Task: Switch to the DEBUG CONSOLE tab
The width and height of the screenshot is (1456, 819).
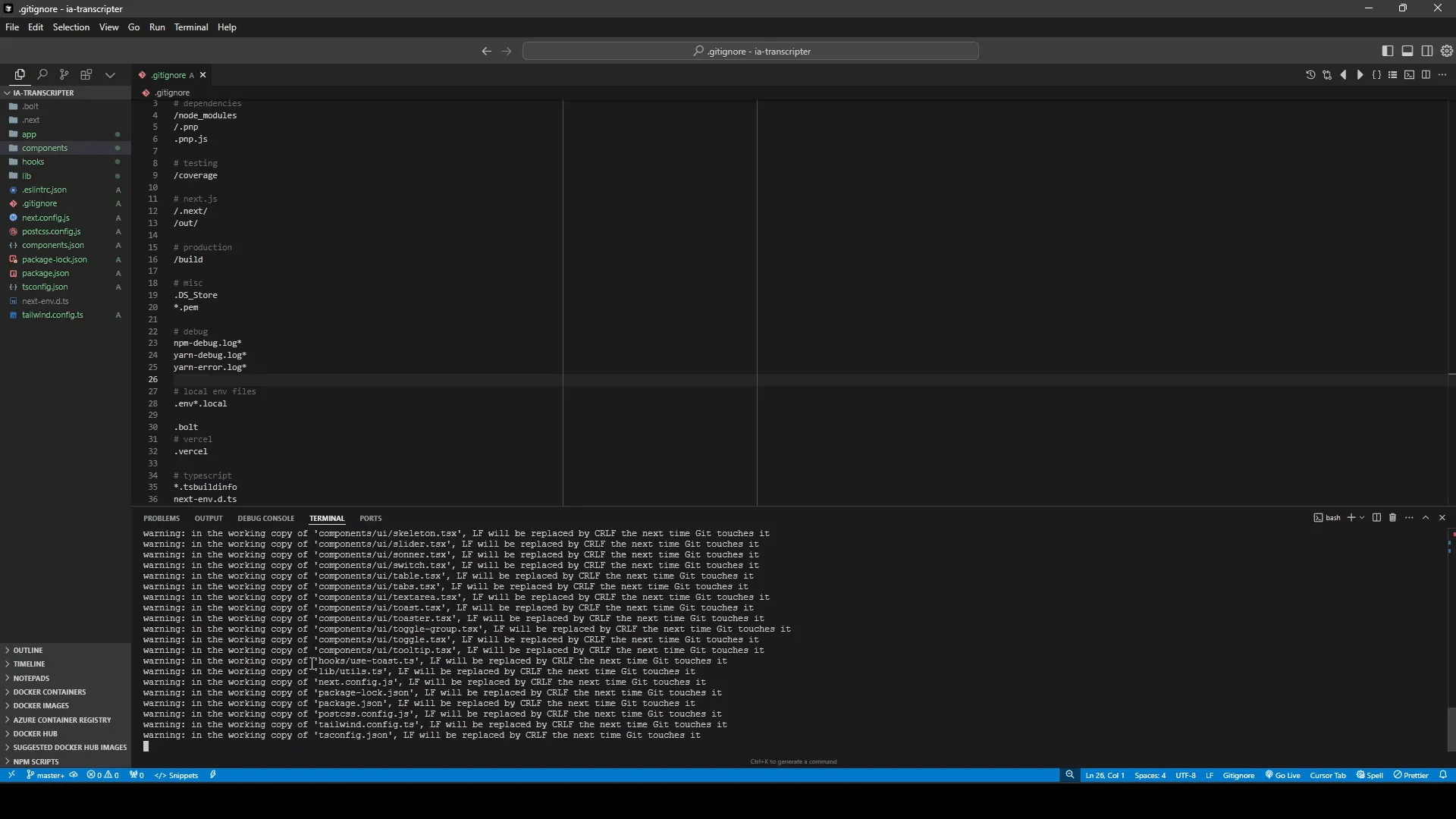Action: click(265, 519)
